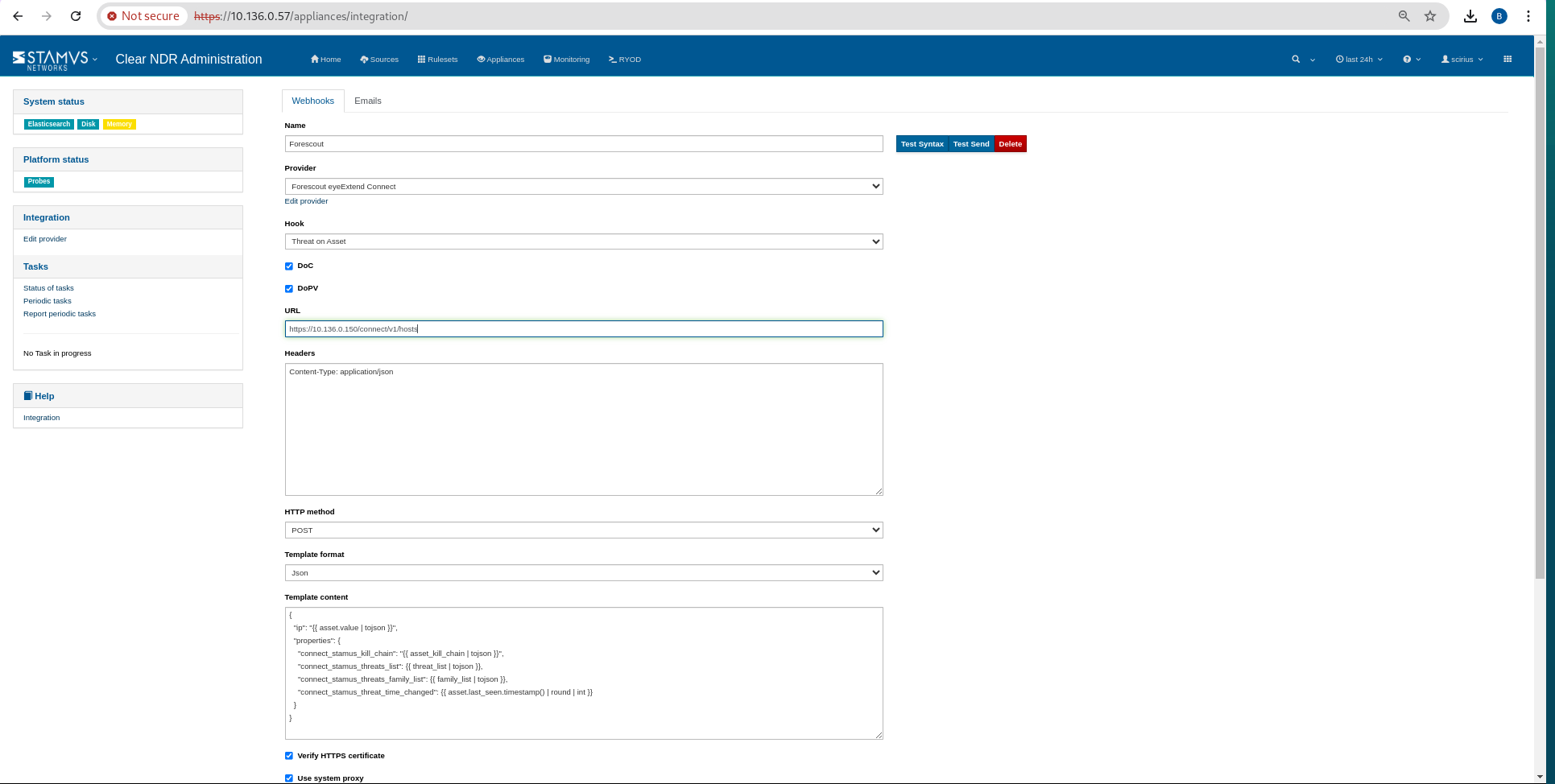Image resolution: width=1555 pixels, height=784 pixels.
Task: Expand the Hook dropdown
Action: [x=583, y=241]
